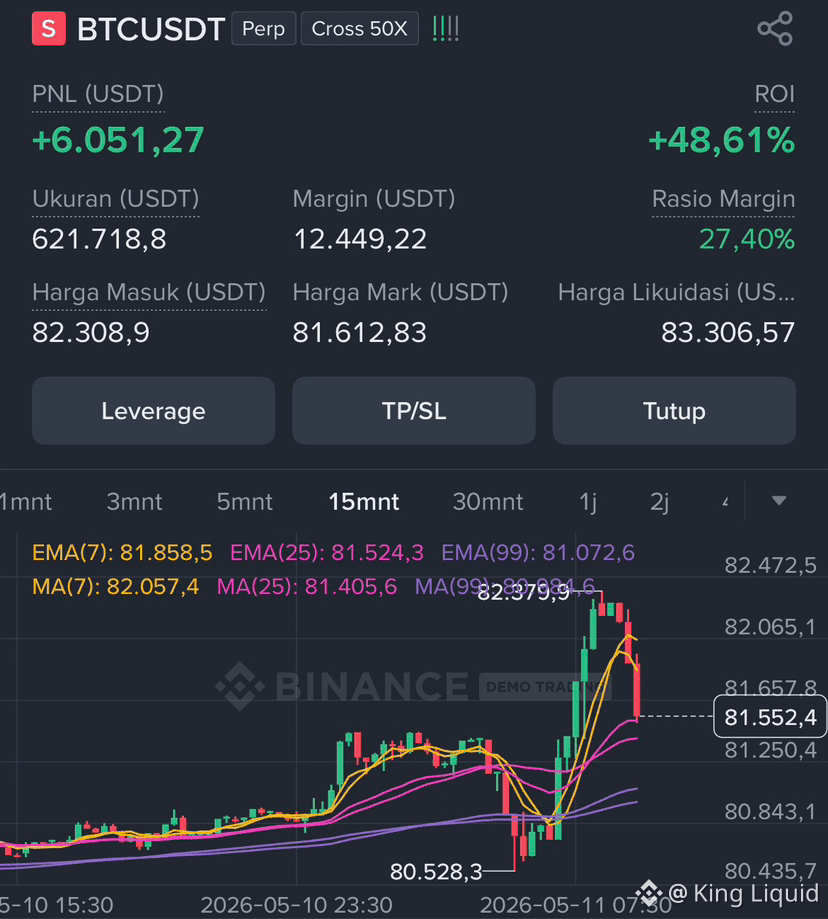Switch chart to 5mnt interval
Viewport: 828px width, 919px height.
pyautogui.click(x=244, y=502)
